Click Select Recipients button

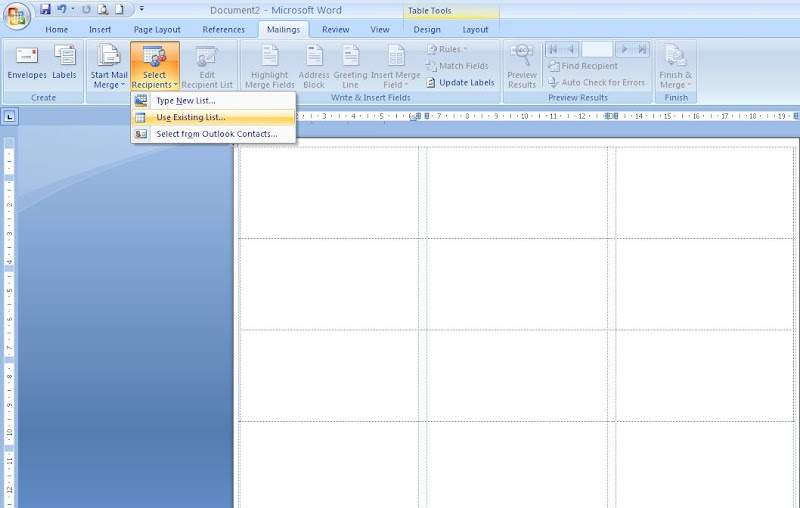pyautogui.click(x=155, y=66)
